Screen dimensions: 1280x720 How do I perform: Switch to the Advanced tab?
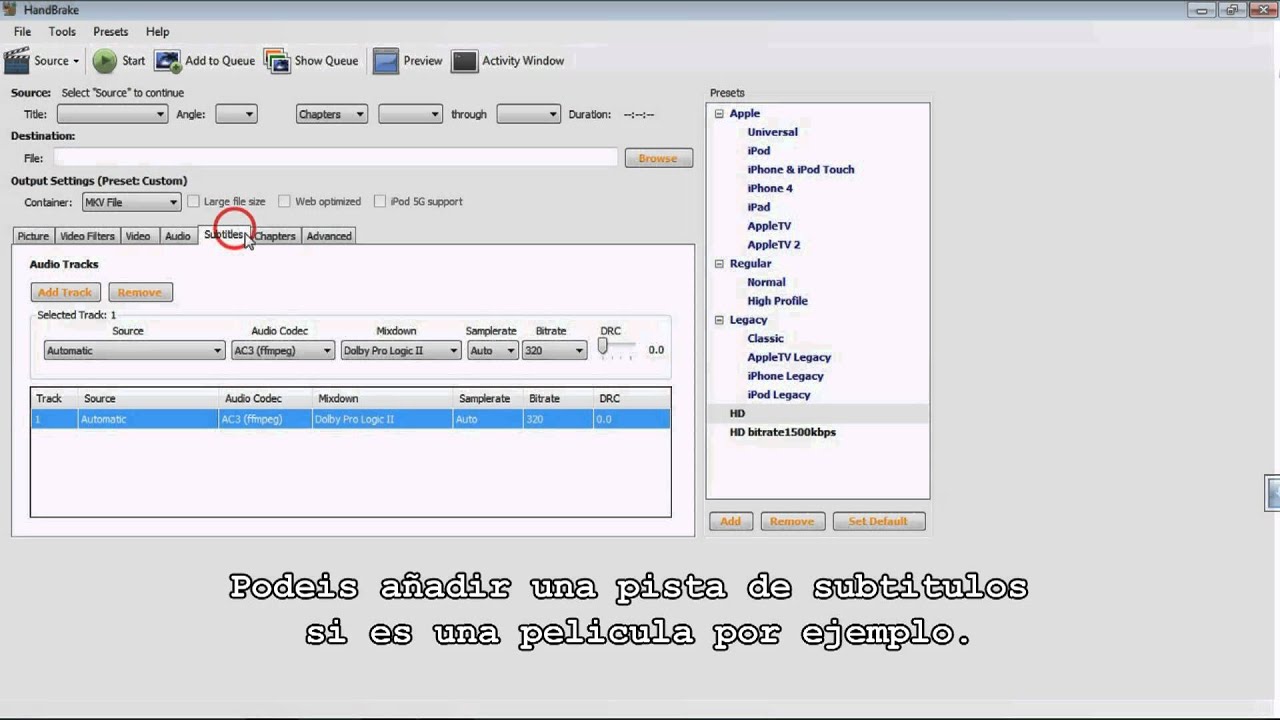point(329,236)
